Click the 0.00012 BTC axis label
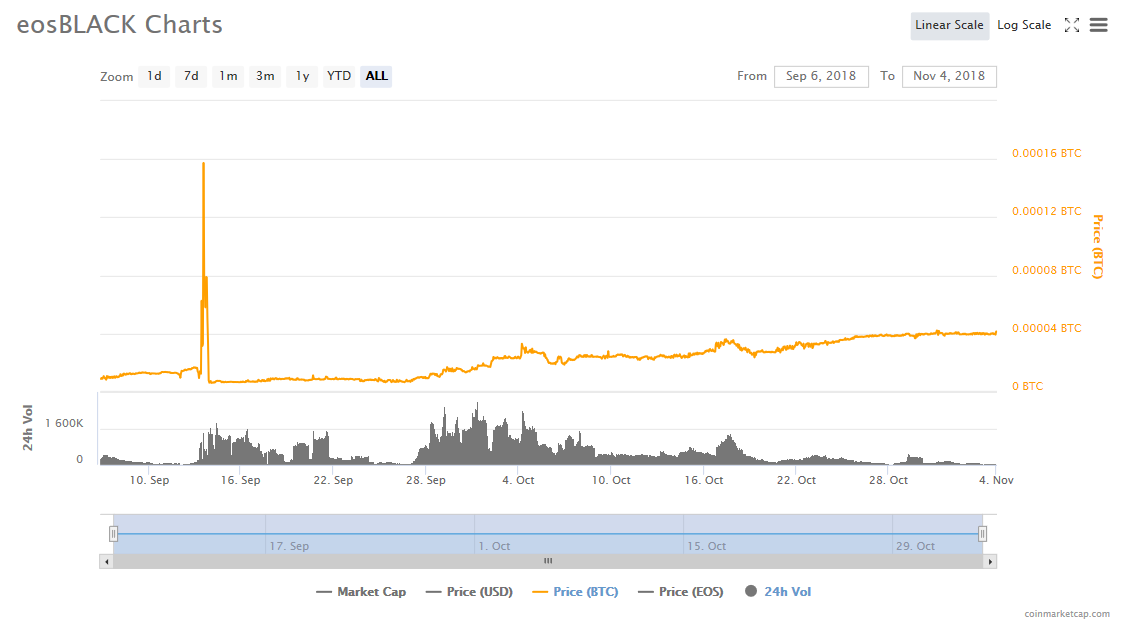Image resolution: width=1127 pixels, height=632 pixels. (x=1046, y=211)
